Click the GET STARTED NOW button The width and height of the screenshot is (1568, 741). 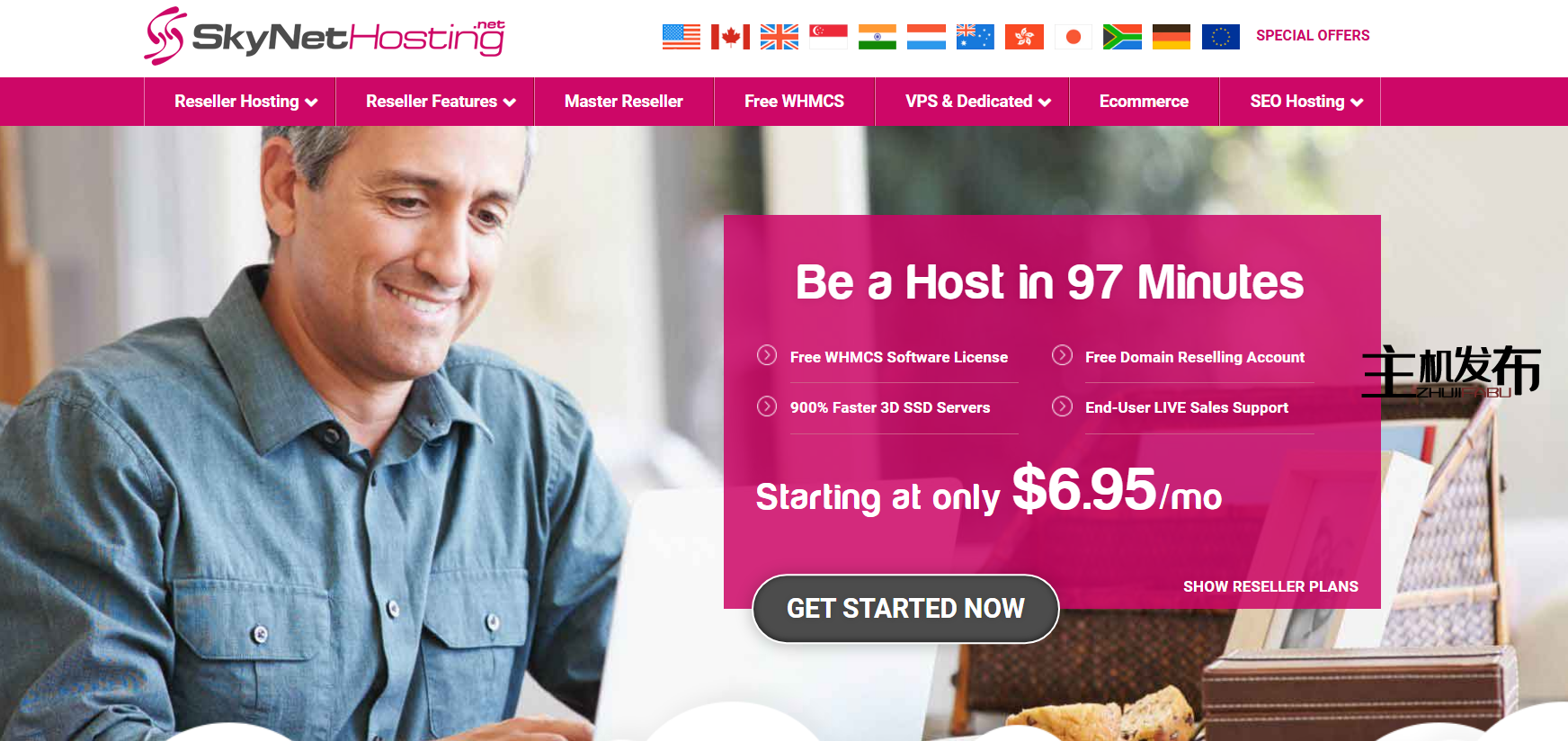(x=905, y=609)
